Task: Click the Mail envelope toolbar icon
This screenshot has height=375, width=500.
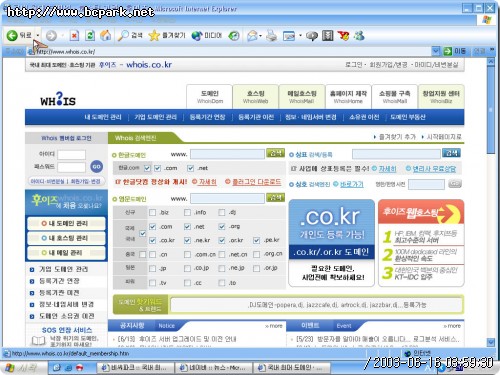Action: coord(252,35)
